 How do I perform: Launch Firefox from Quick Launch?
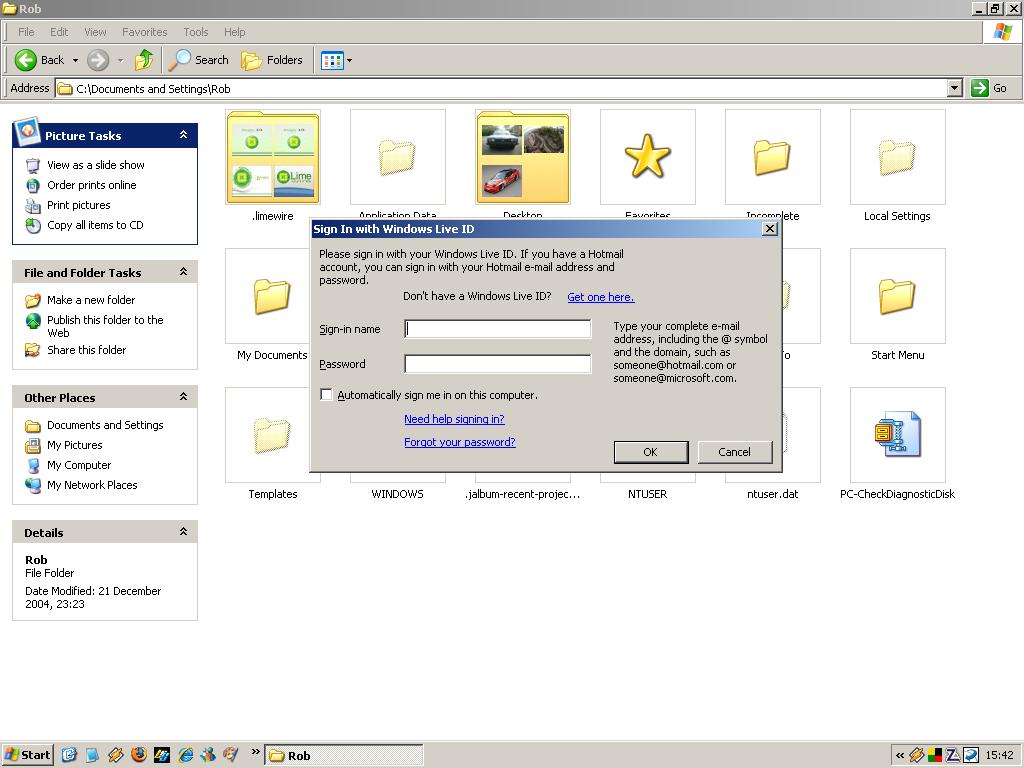(x=138, y=755)
